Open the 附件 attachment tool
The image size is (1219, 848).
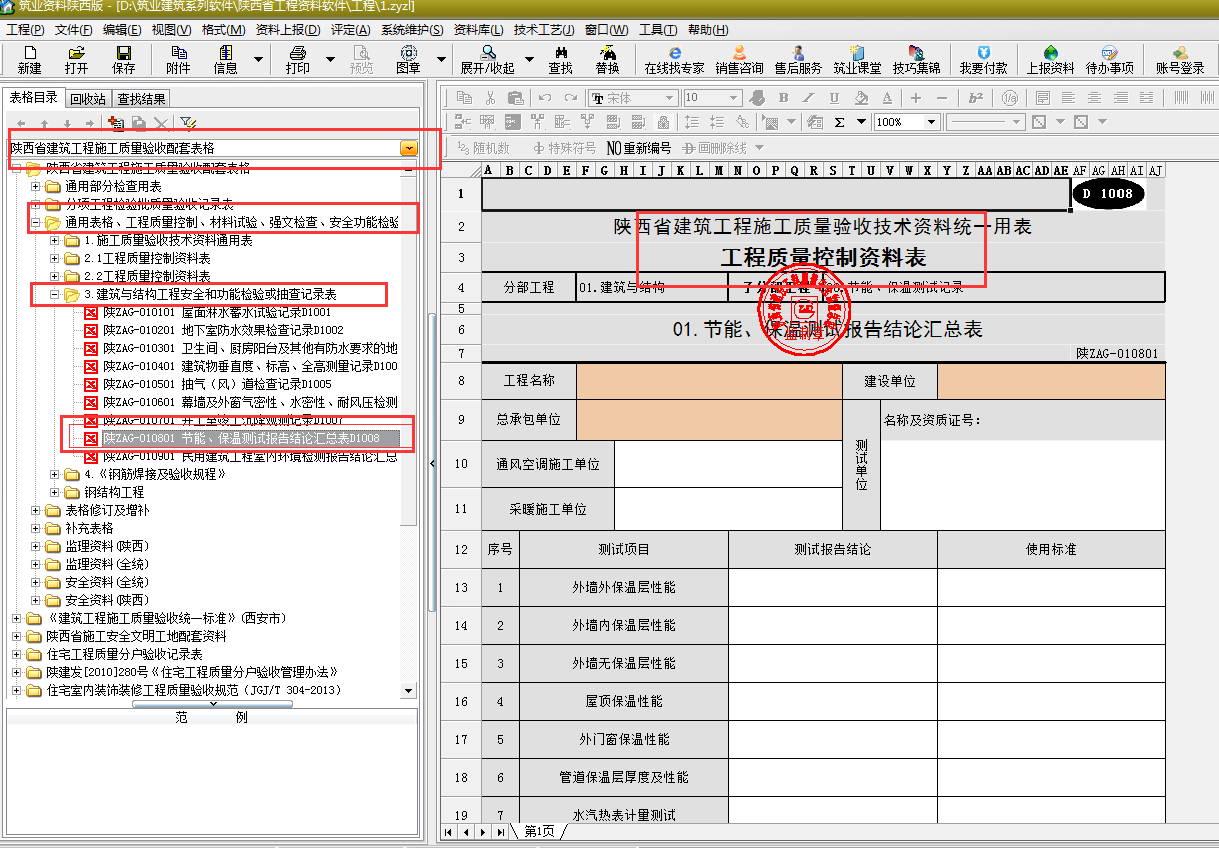(x=178, y=59)
